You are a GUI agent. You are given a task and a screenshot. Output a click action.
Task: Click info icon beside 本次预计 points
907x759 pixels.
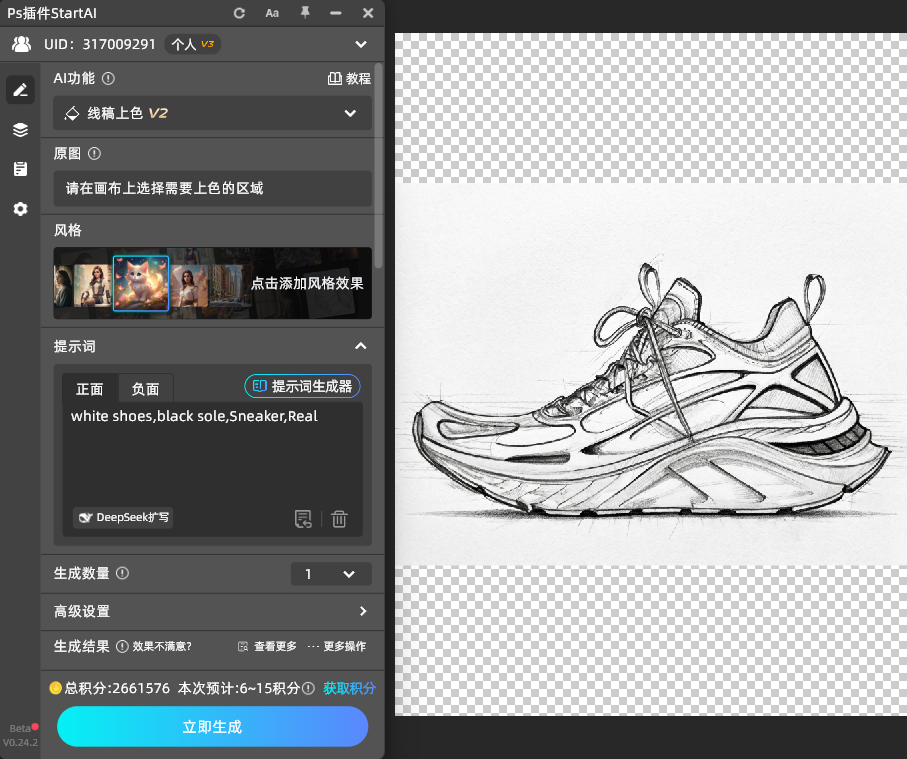pos(309,688)
